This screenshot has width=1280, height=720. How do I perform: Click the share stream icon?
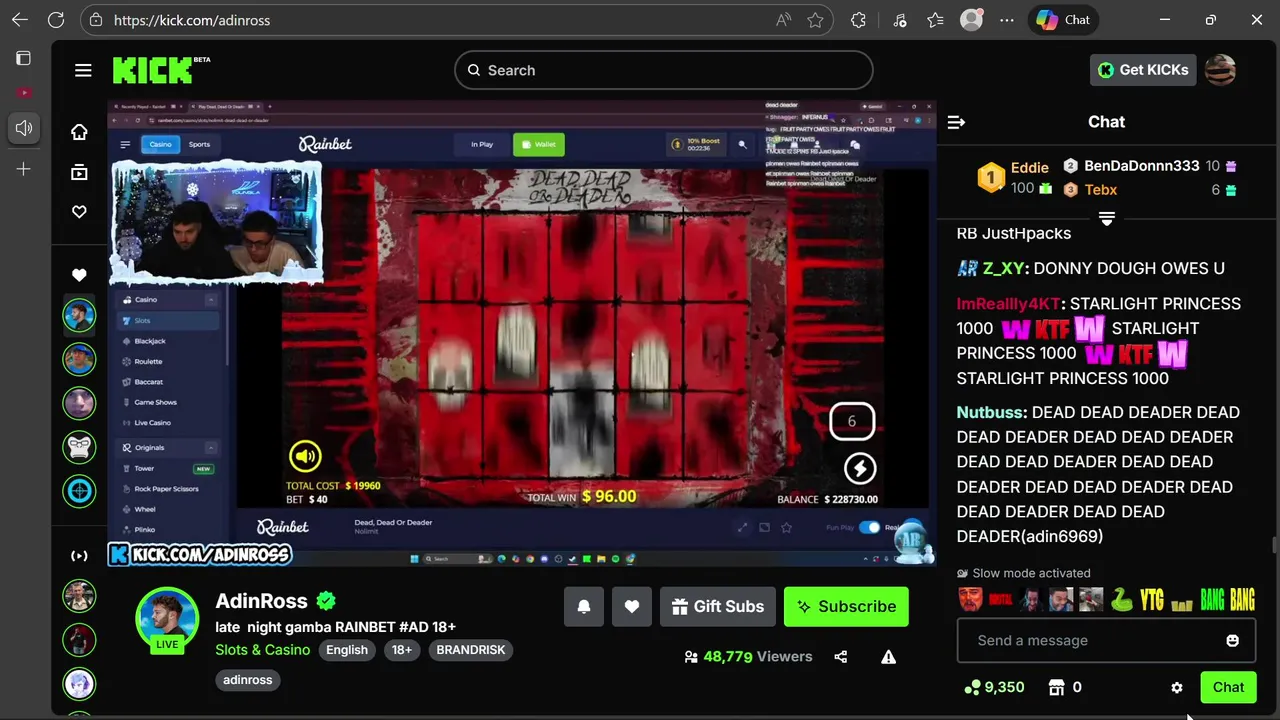click(x=840, y=657)
